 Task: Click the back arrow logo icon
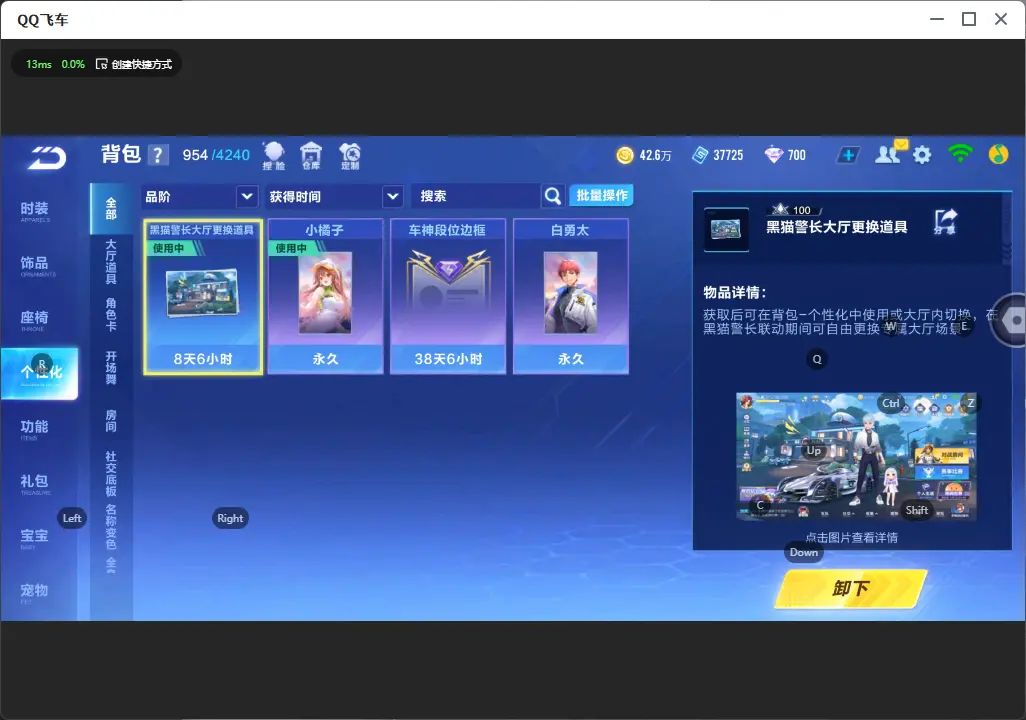pos(47,158)
